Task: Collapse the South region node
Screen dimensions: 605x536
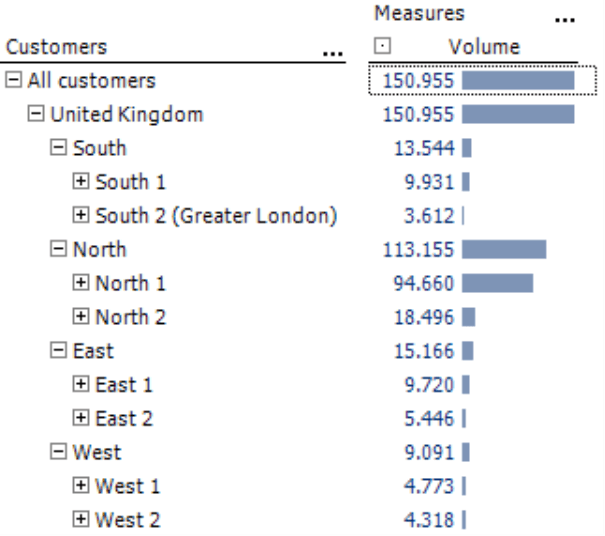Action: [58, 147]
